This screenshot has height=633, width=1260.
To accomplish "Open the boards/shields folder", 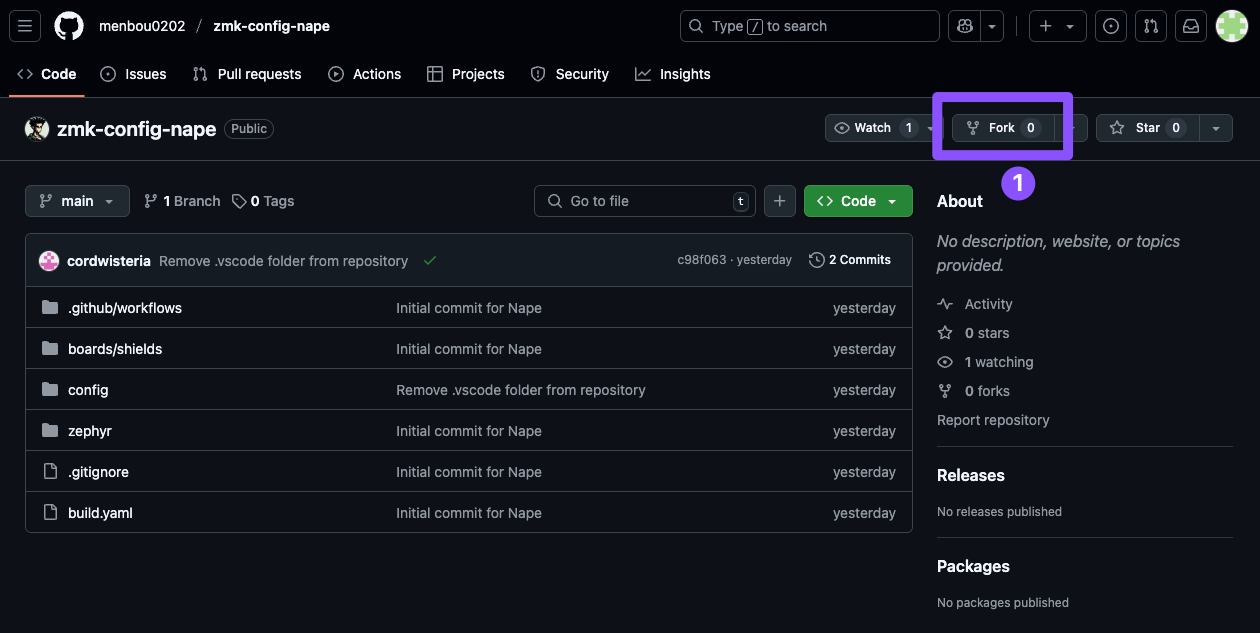I will [x=115, y=349].
